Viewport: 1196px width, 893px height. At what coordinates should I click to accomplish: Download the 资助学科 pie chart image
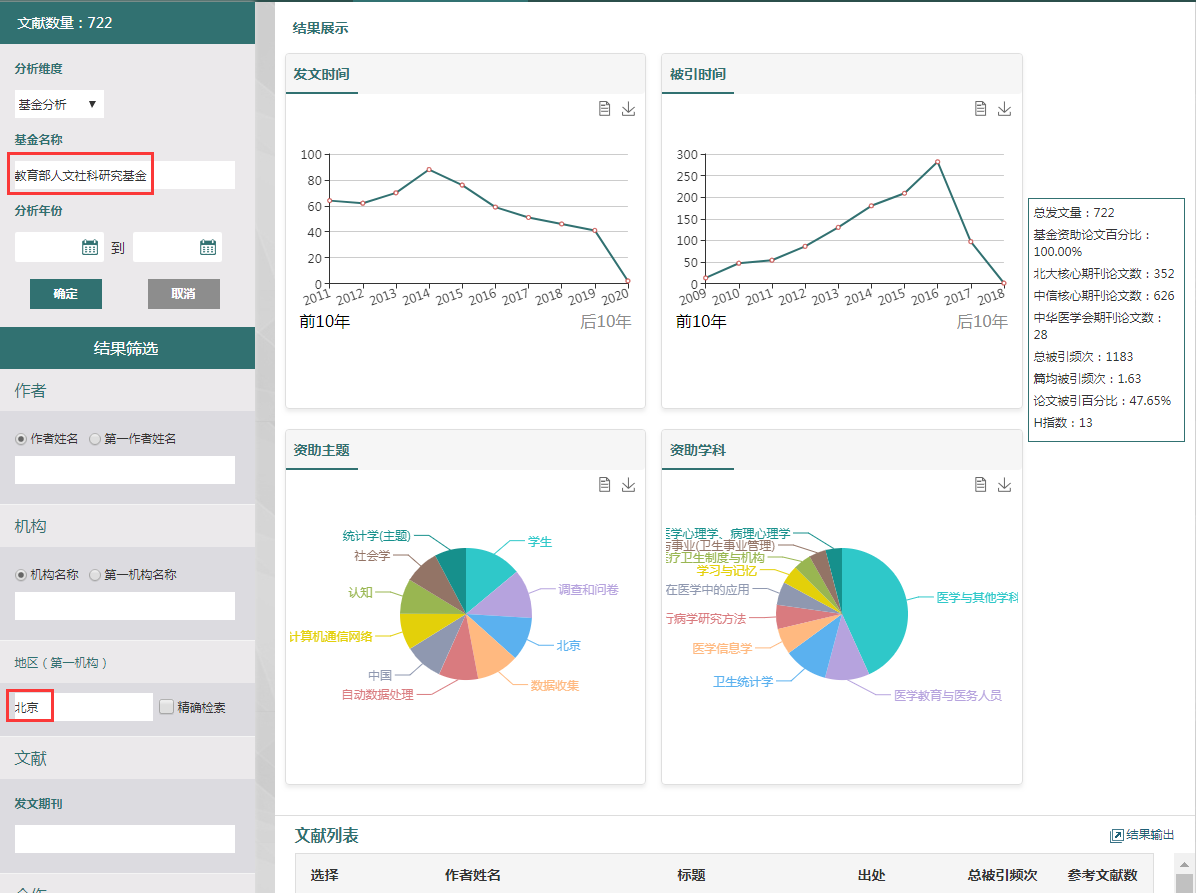pyautogui.click(x=1005, y=485)
